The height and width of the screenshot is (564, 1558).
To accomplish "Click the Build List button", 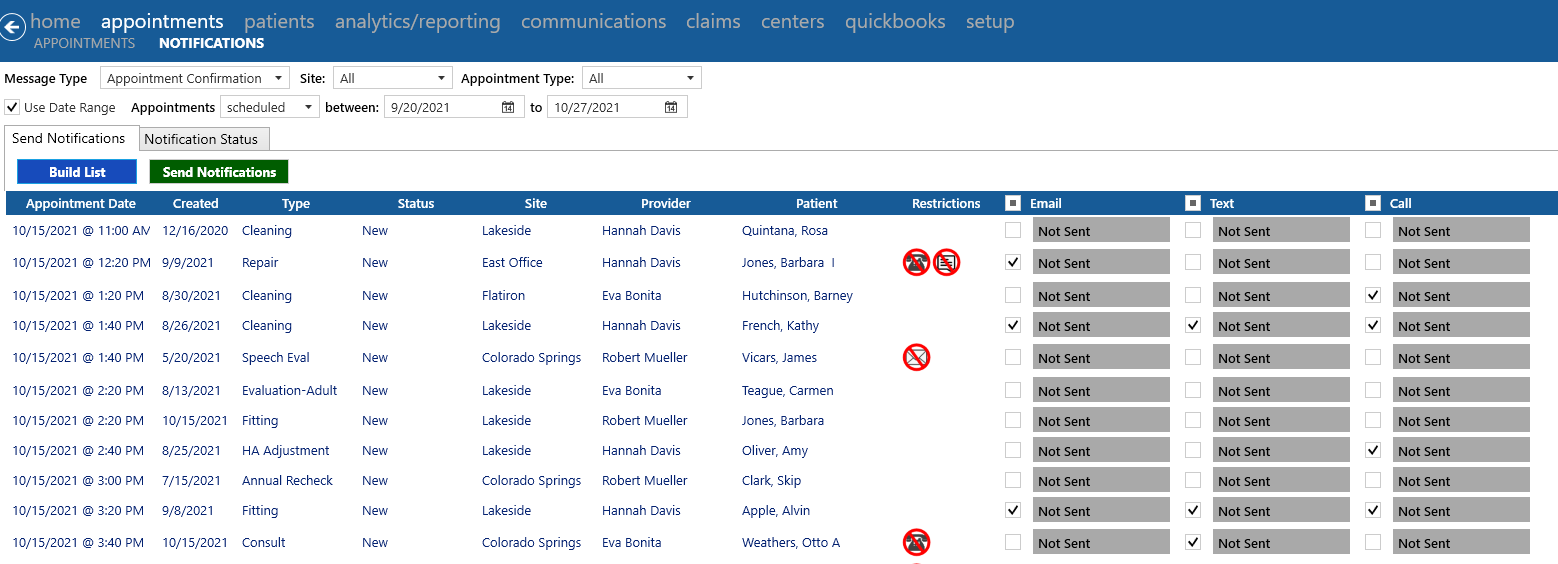I will [77, 172].
